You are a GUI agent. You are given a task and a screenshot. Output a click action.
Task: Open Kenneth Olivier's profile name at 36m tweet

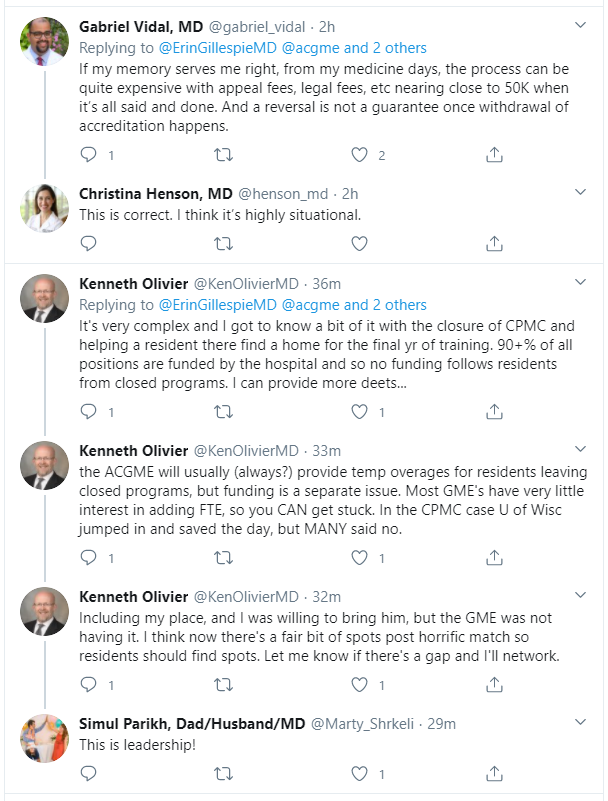tap(134, 284)
